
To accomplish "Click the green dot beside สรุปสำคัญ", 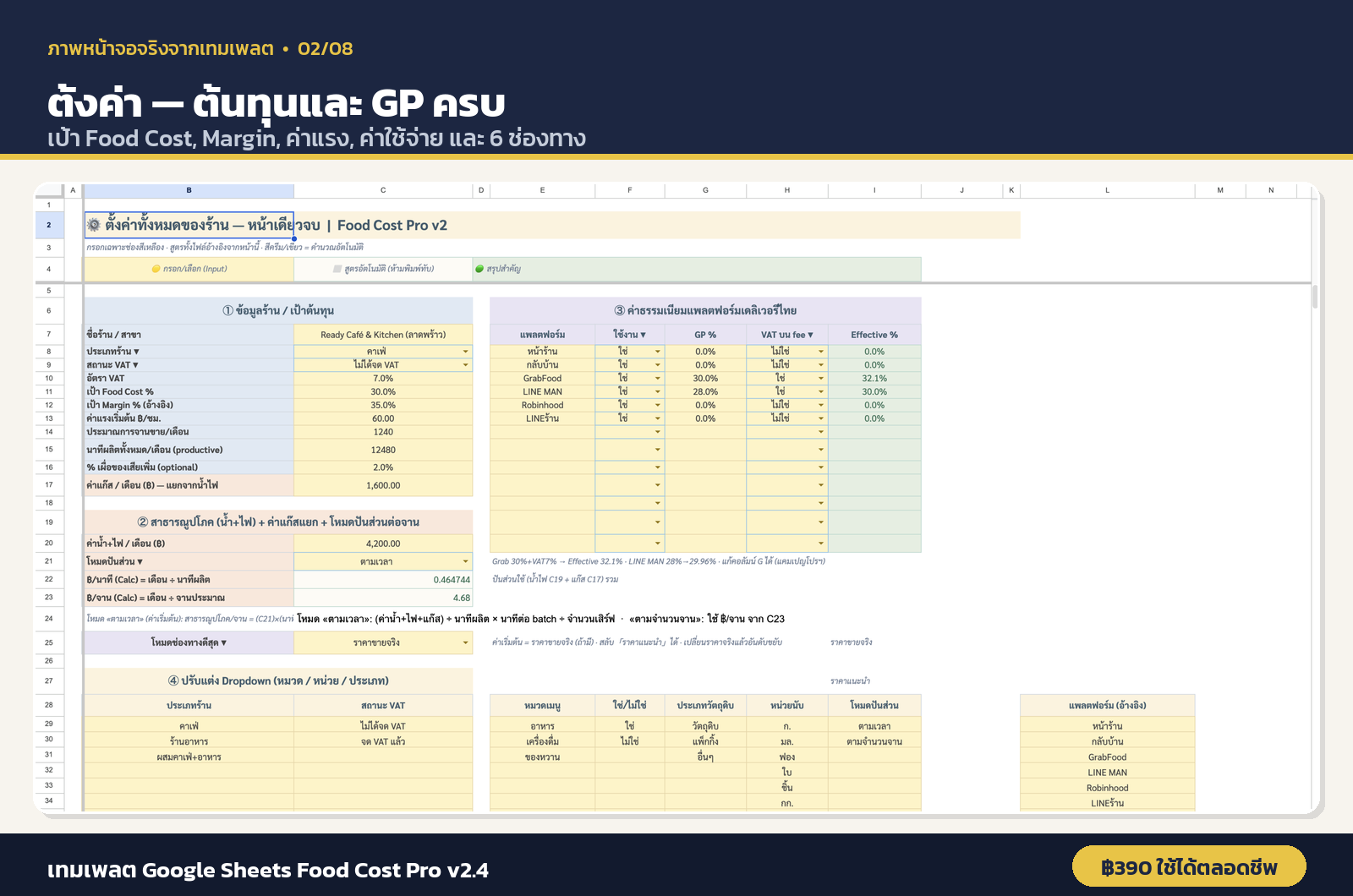I will point(479,269).
